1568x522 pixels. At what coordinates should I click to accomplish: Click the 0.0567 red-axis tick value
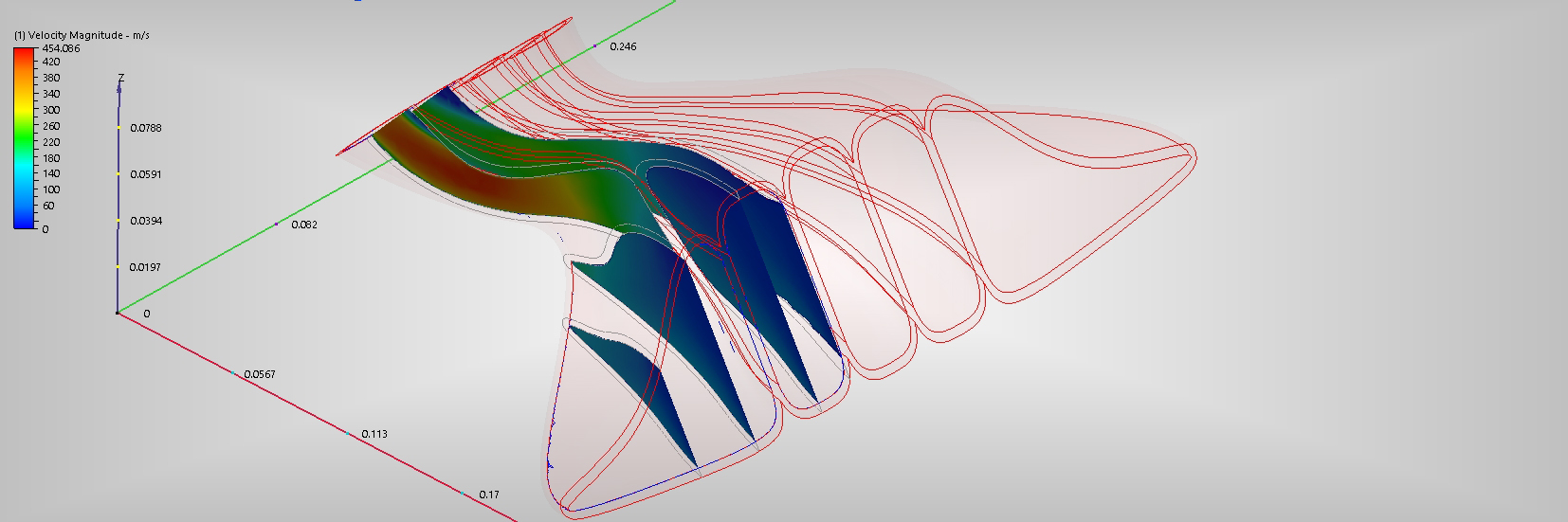click(x=260, y=374)
